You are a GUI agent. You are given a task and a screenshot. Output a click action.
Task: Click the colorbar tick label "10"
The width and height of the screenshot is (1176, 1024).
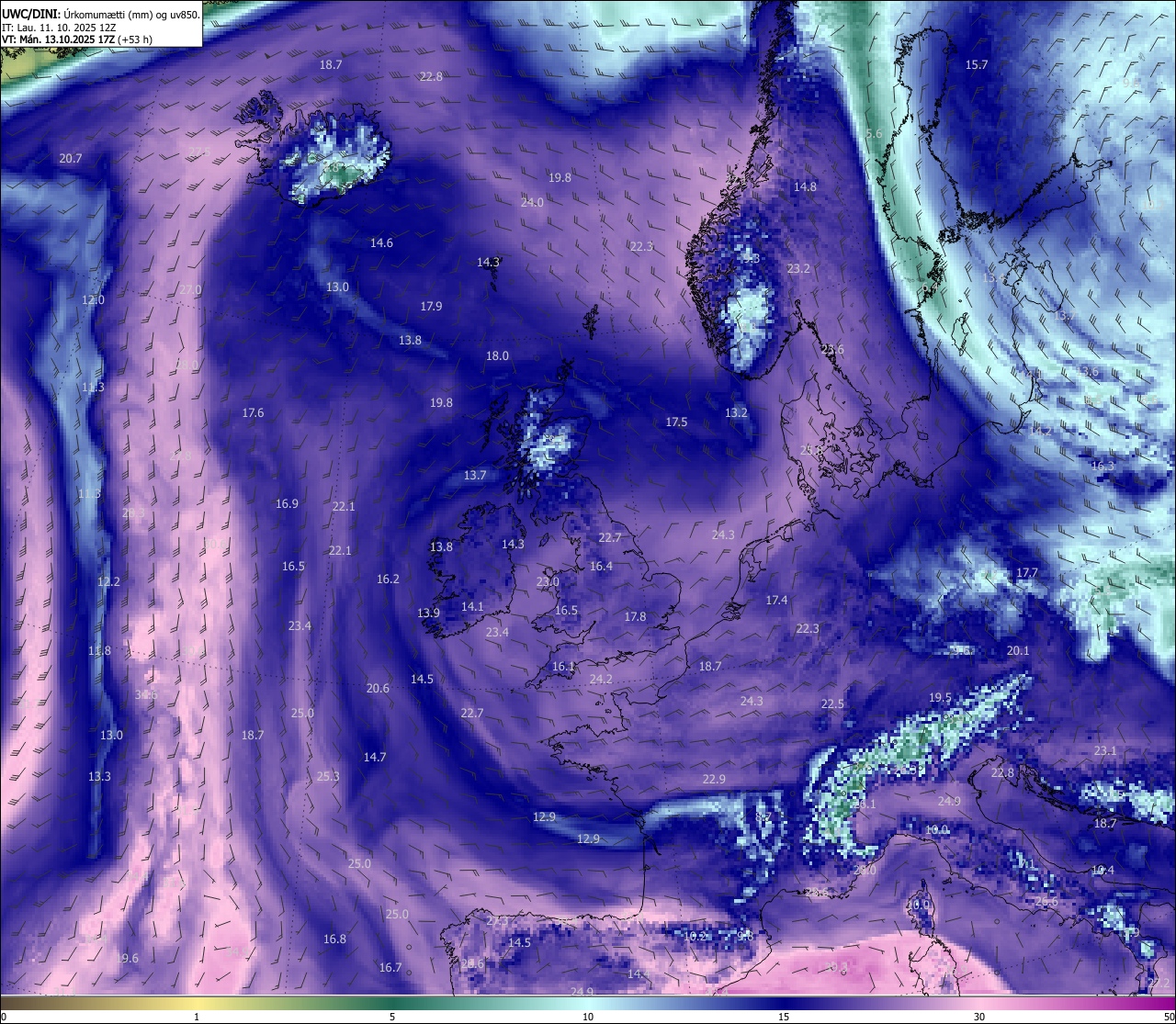[588, 1017]
